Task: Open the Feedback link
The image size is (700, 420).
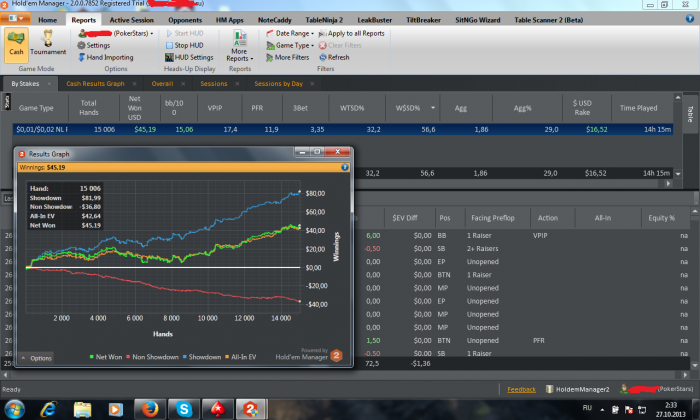Action: 521,389
